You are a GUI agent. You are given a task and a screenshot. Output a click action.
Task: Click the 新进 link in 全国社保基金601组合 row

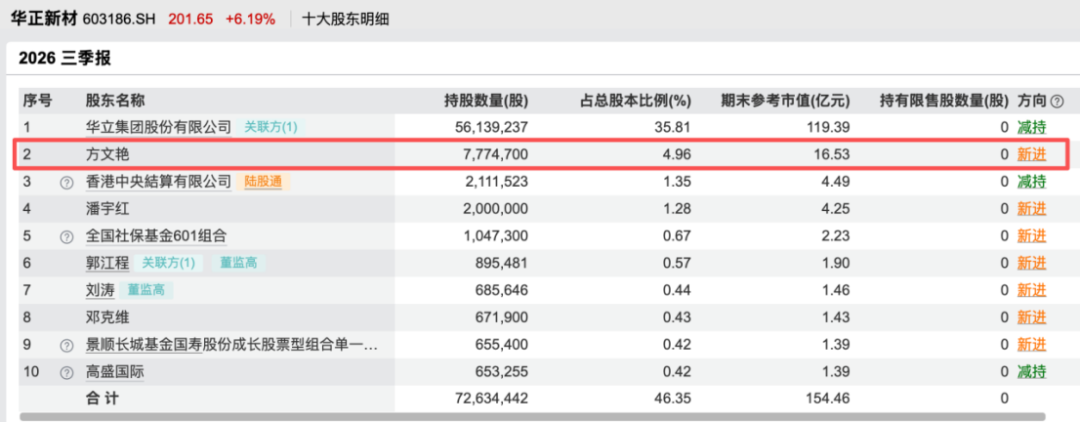click(x=1032, y=236)
